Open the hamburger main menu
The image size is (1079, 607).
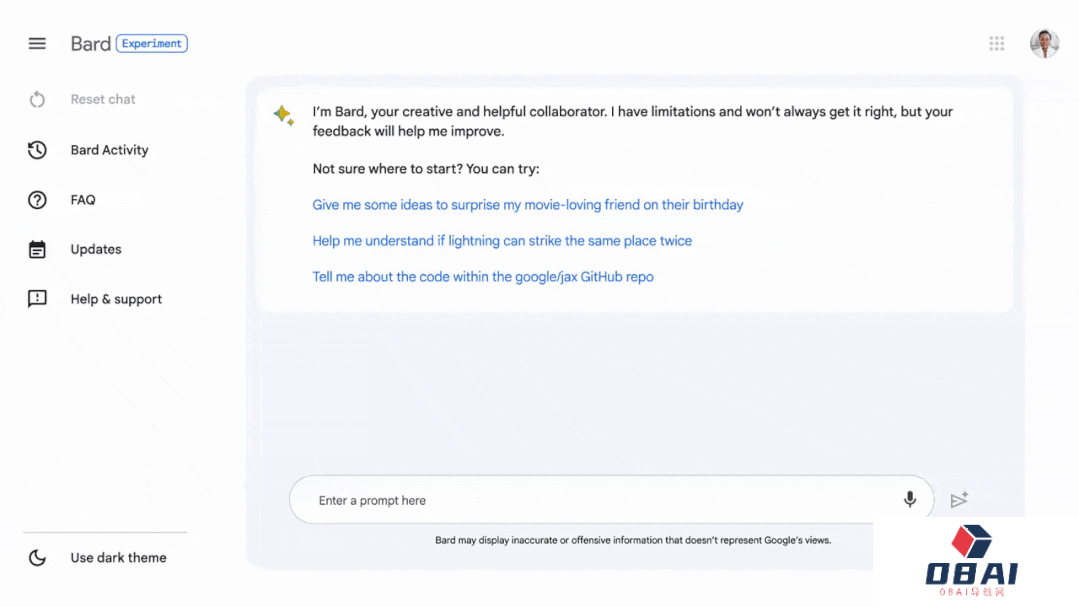37,43
